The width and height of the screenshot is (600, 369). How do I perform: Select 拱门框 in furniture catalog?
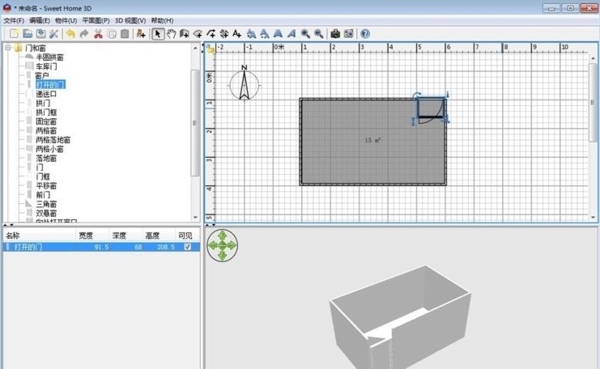[x=46, y=112]
